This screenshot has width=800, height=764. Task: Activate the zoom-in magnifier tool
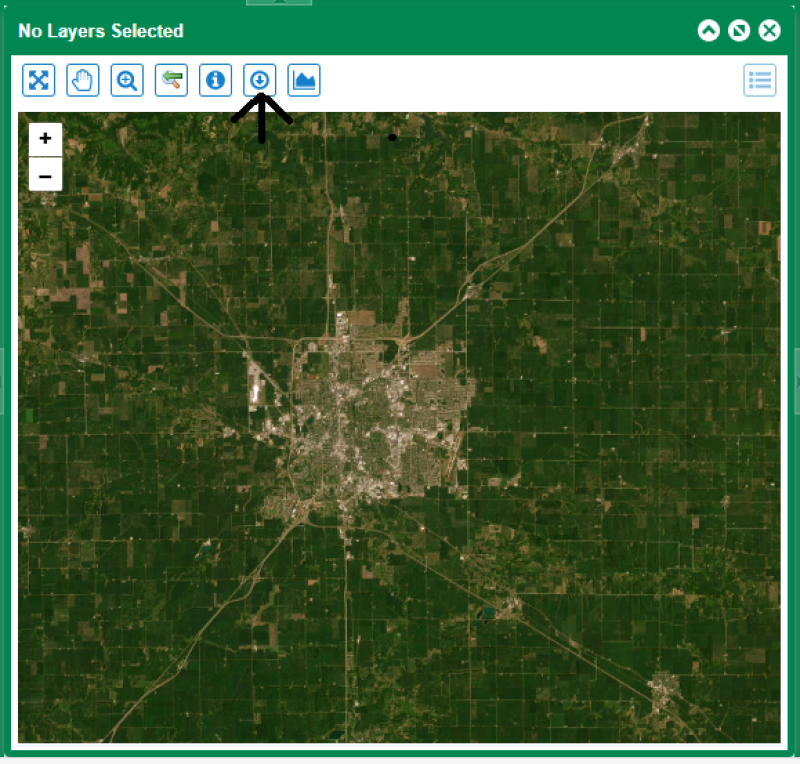coord(127,80)
